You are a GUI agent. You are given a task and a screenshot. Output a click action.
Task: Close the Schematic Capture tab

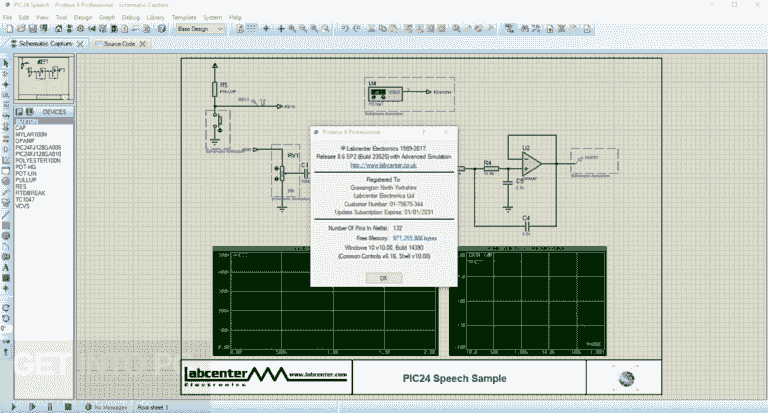80,44
